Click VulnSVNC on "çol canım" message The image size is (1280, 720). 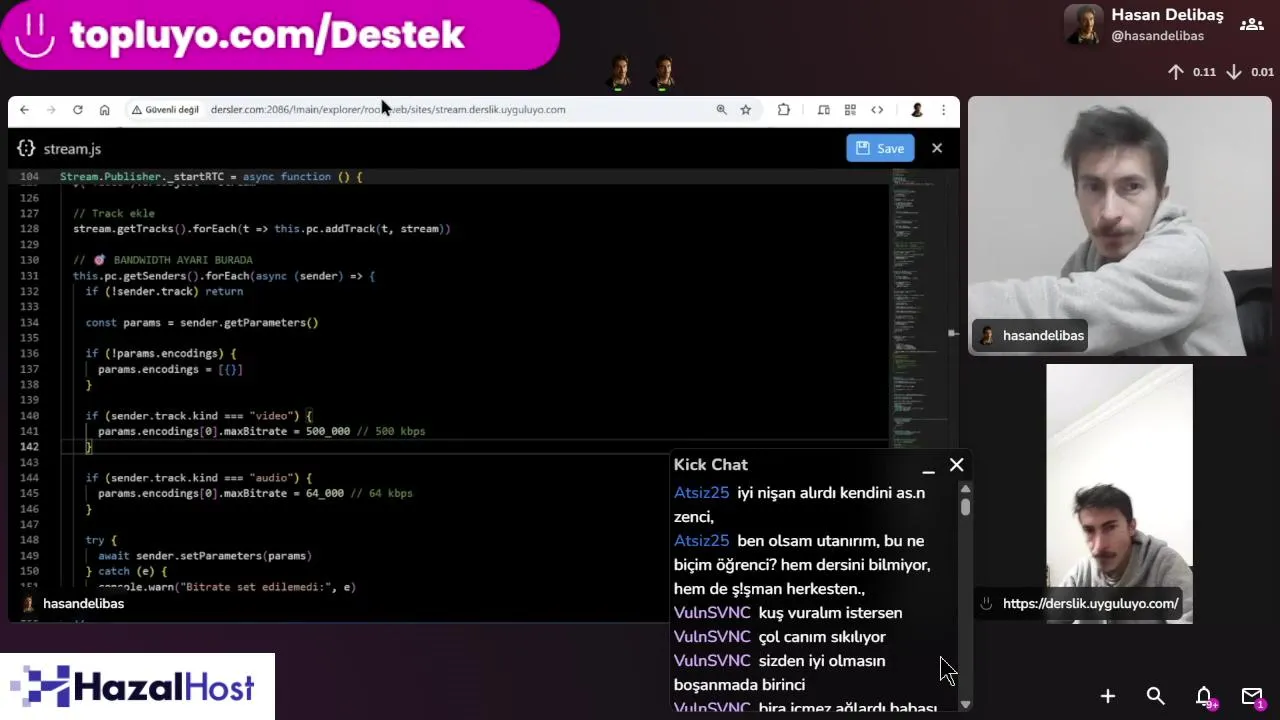(x=712, y=637)
